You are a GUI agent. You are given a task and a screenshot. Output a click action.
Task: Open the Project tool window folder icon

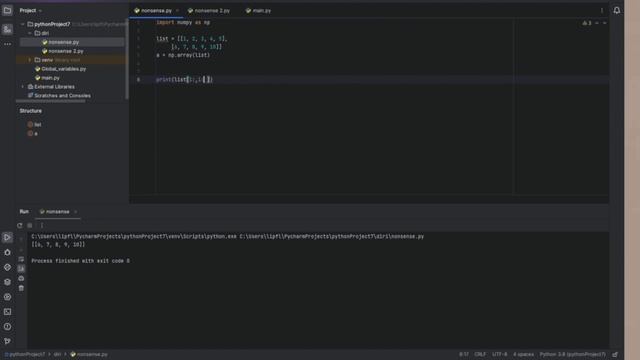click(7, 10)
